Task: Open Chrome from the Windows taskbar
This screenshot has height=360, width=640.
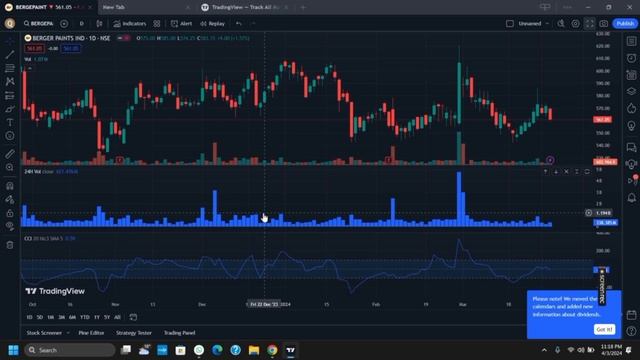Action: click(x=272, y=350)
